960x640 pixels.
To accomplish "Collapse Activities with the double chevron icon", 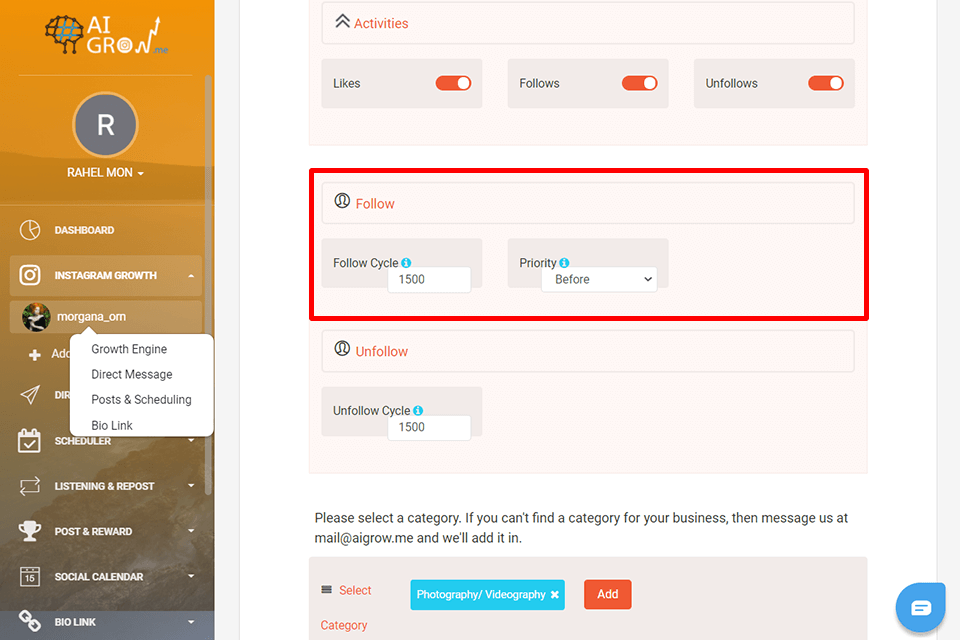I will (343, 21).
